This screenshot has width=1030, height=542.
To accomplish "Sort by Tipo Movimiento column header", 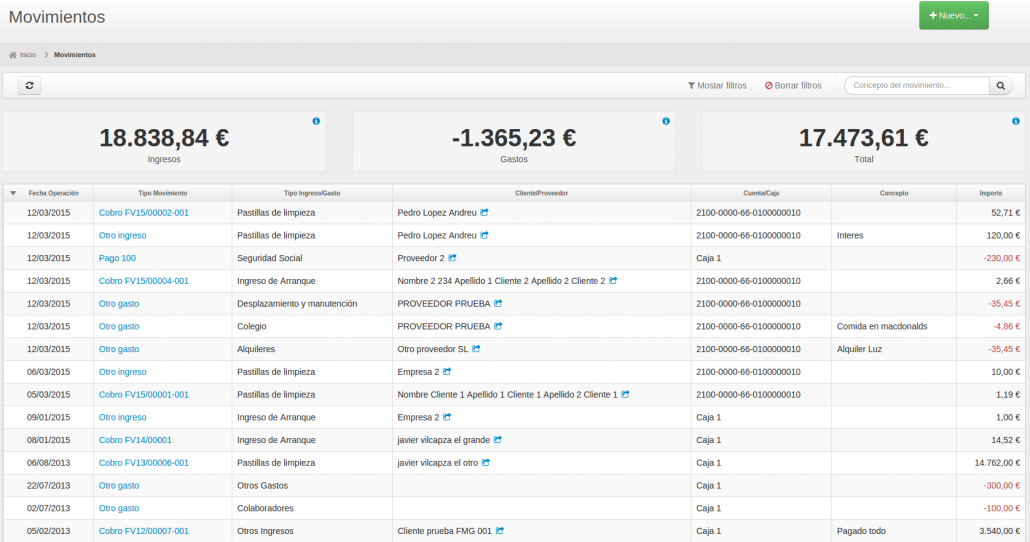I will (x=162, y=193).
